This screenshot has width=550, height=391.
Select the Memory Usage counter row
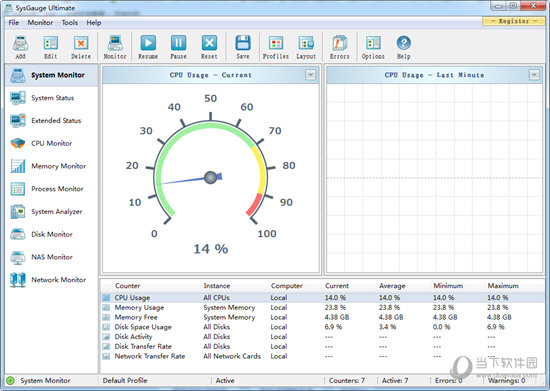pyautogui.click(x=323, y=308)
